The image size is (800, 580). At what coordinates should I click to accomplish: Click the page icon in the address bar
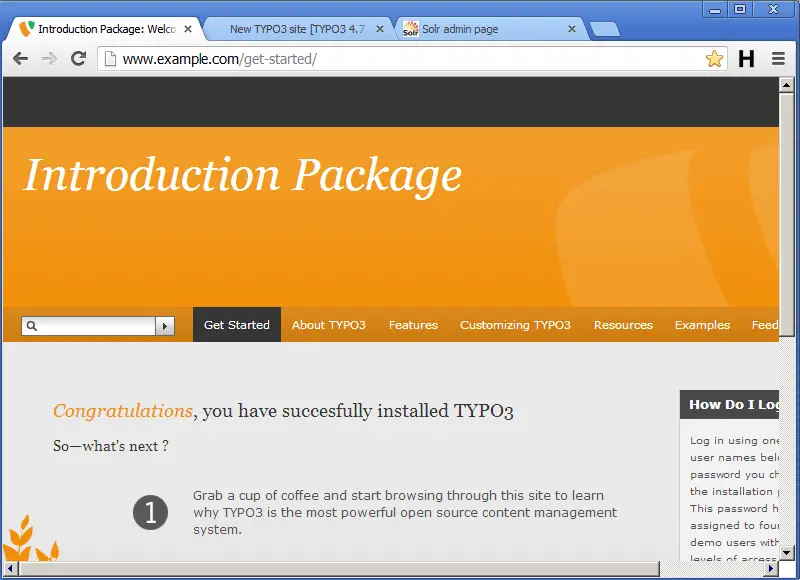[x=110, y=59]
